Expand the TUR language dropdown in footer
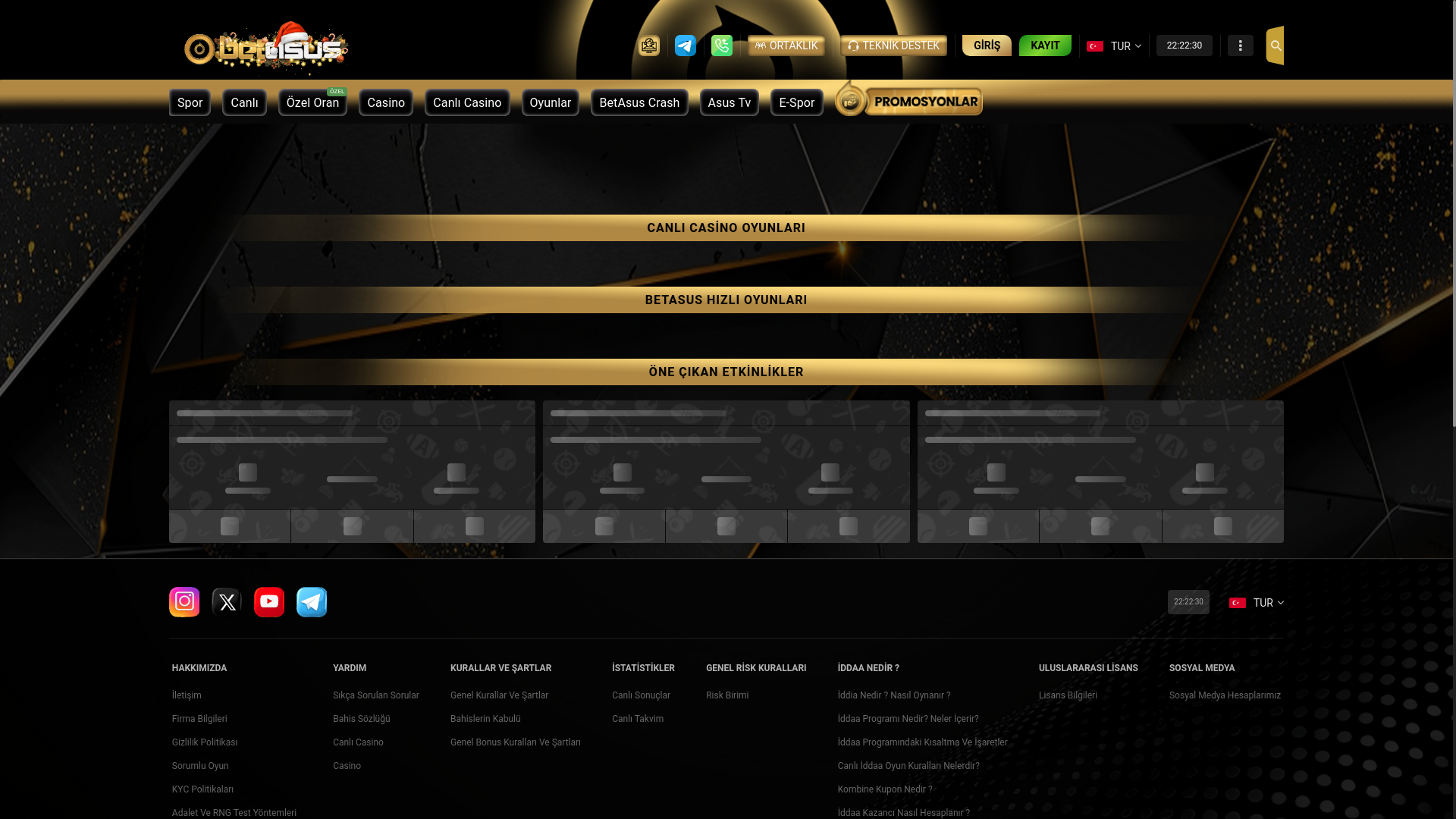The image size is (1456, 819). click(x=1257, y=603)
